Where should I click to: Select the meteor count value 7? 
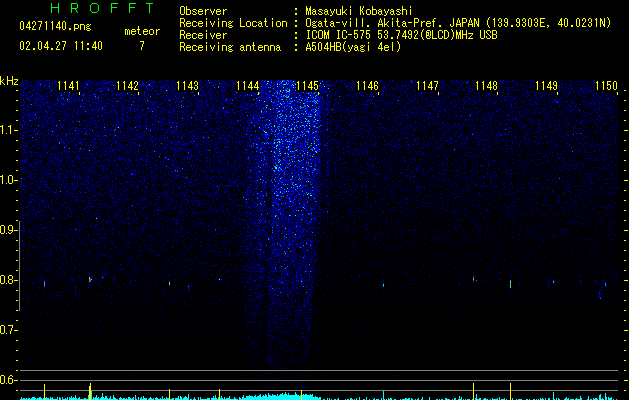(x=142, y=46)
